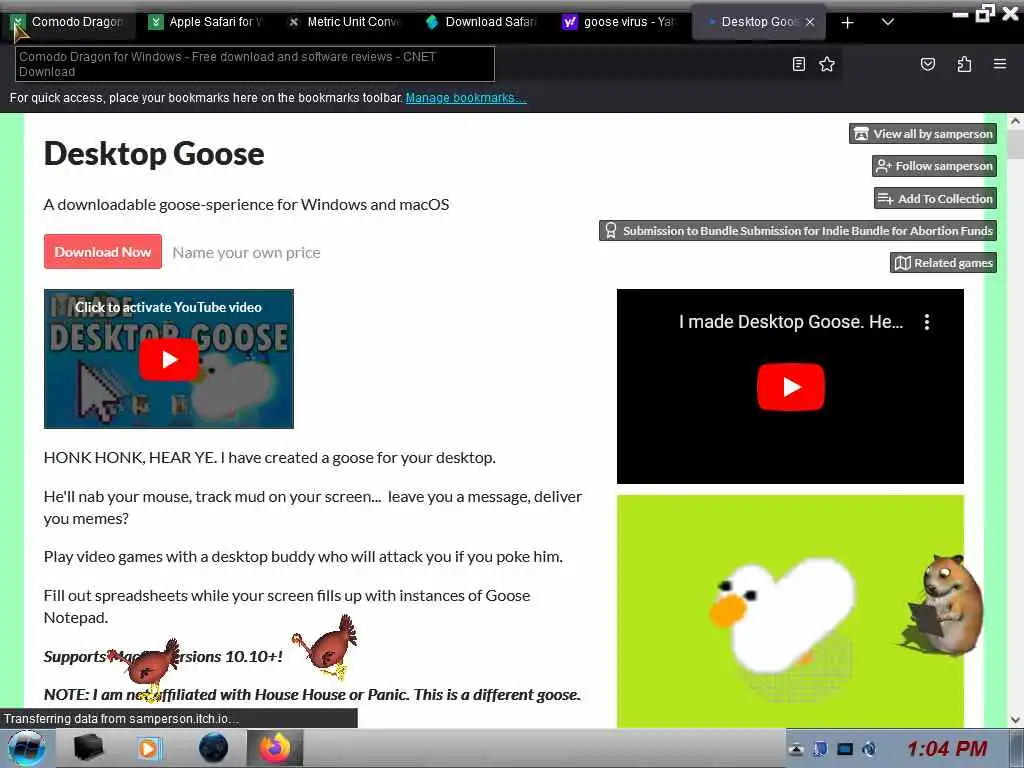Click the Desktop Goose heading
This screenshot has height=768, width=1024.
click(x=154, y=154)
